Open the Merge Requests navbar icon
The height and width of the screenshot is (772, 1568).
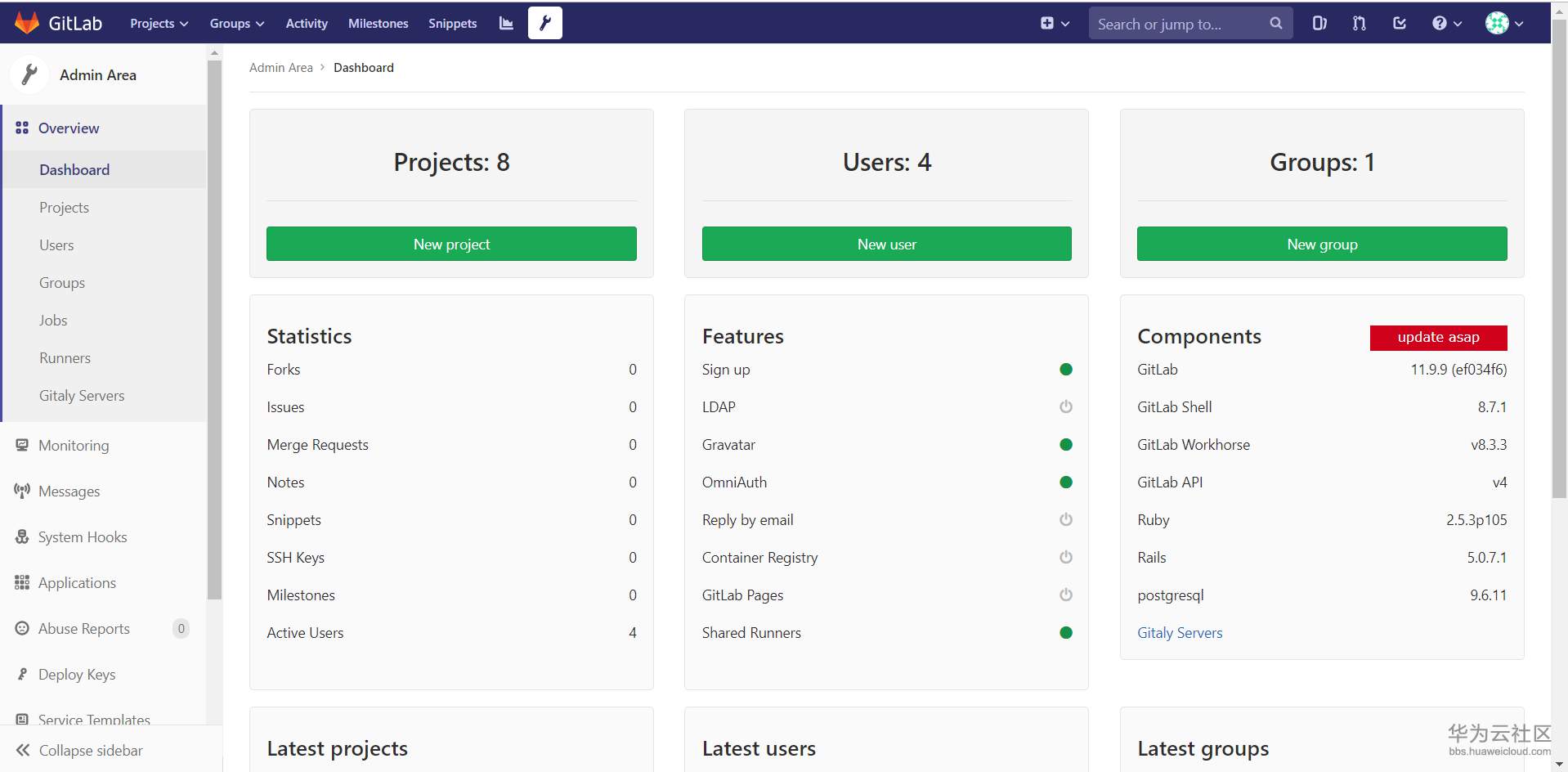click(x=1359, y=23)
